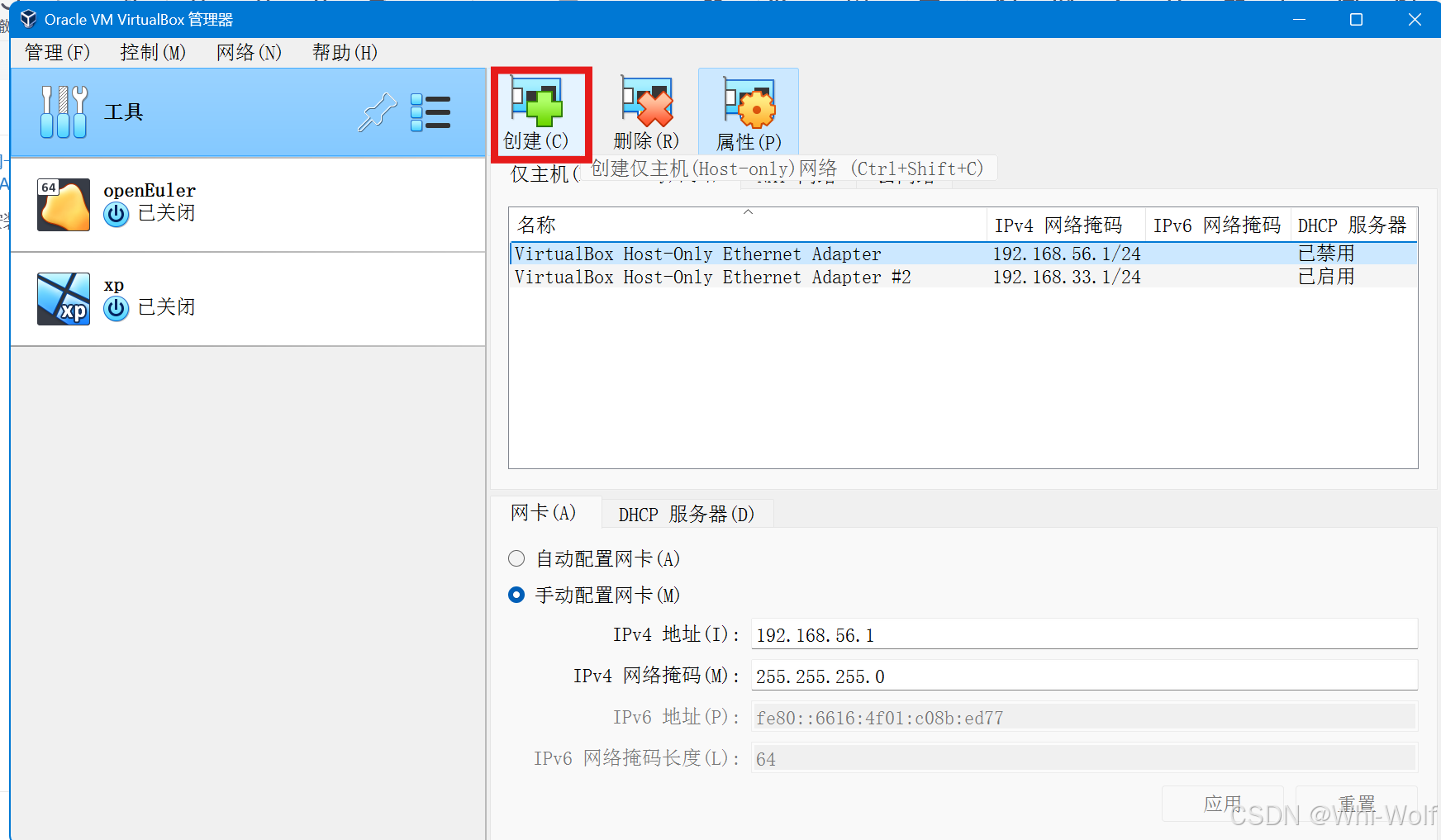
Task: Click the IPv4 地址 input field
Action: (x=1084, y=634)
